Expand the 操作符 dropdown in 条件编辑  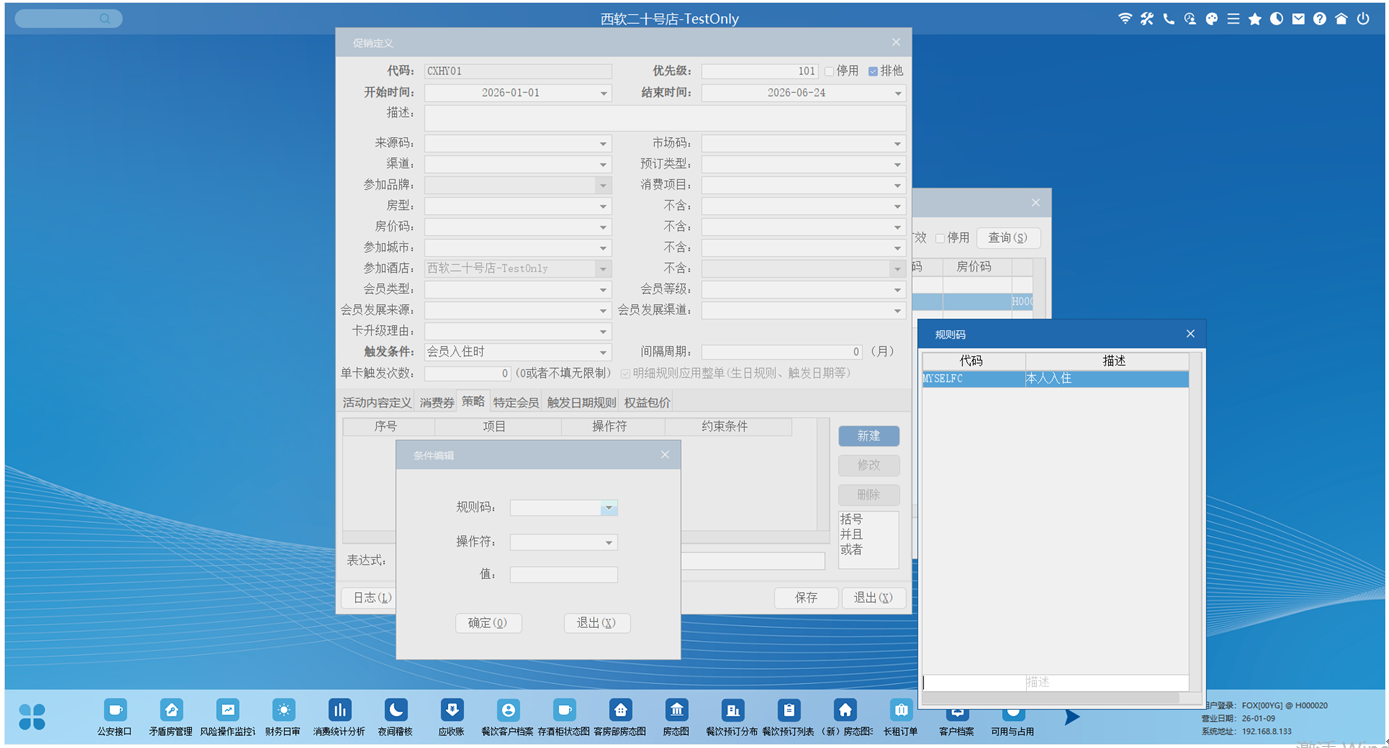pos(609,543)
